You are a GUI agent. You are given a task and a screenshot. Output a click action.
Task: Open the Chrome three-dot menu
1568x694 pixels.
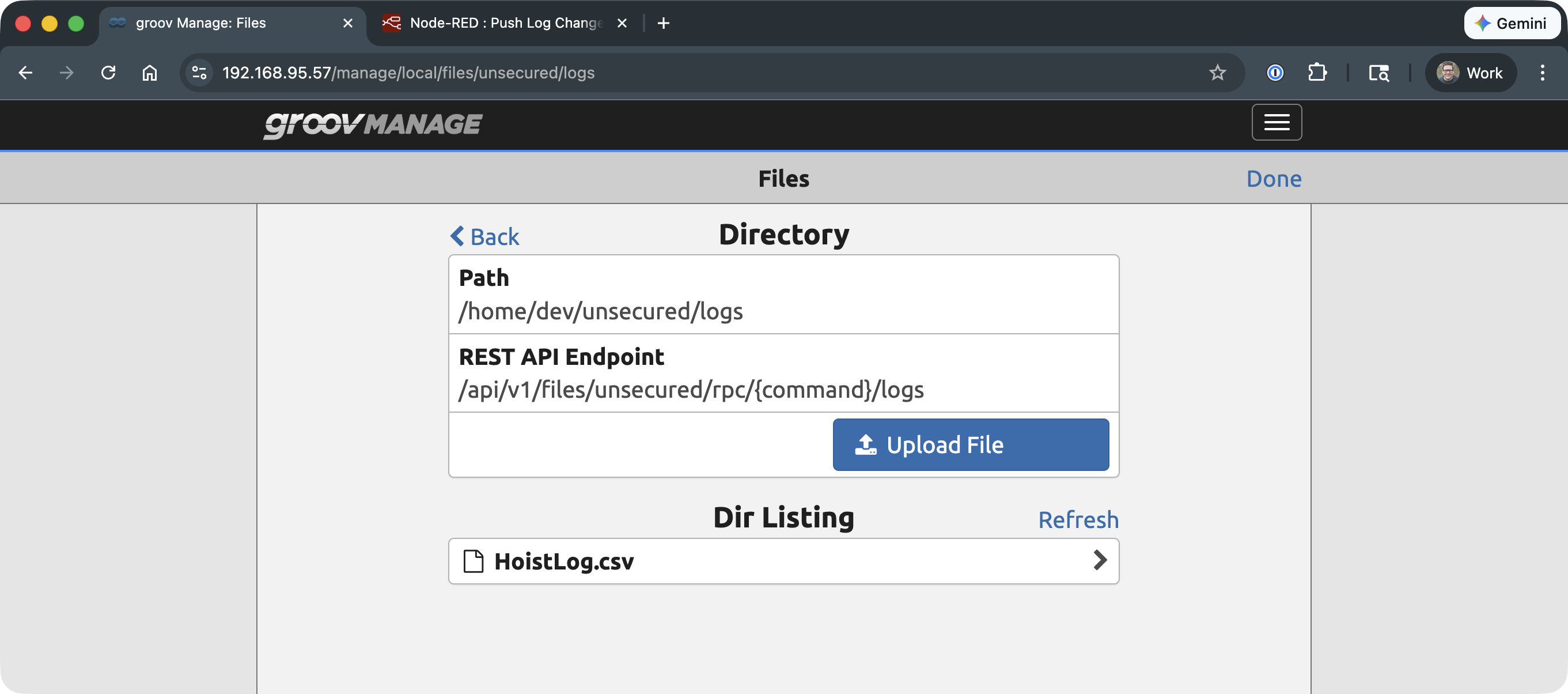coord(1542,73)
